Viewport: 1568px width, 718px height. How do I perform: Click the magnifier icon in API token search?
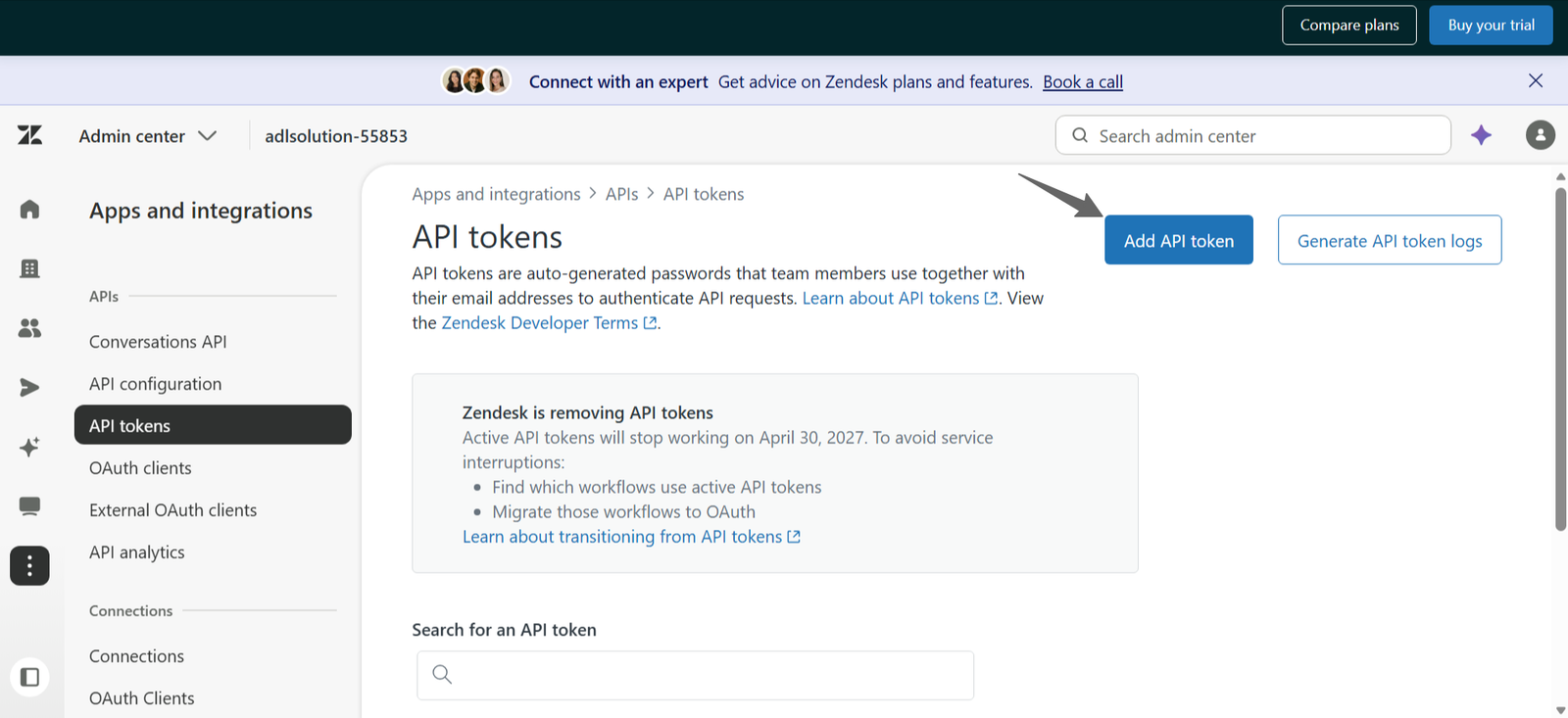coord(442,674)
